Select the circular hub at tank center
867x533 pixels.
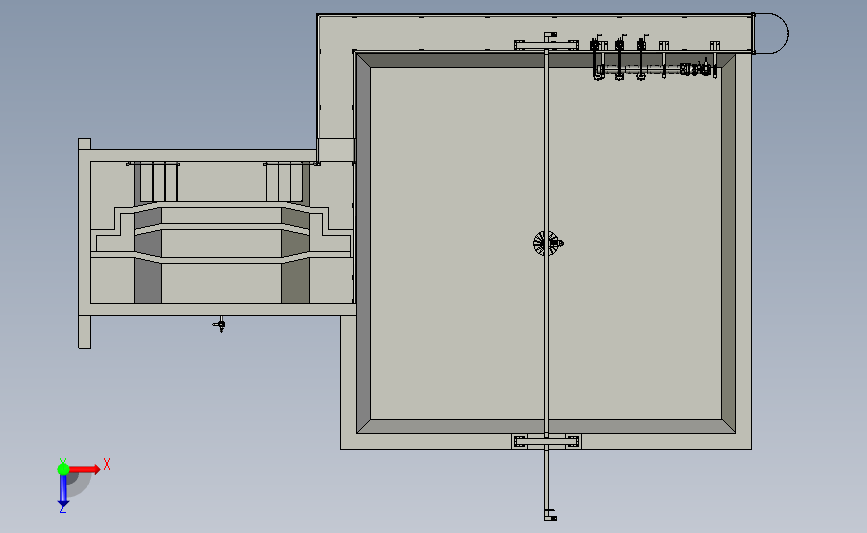click(547, 243)
